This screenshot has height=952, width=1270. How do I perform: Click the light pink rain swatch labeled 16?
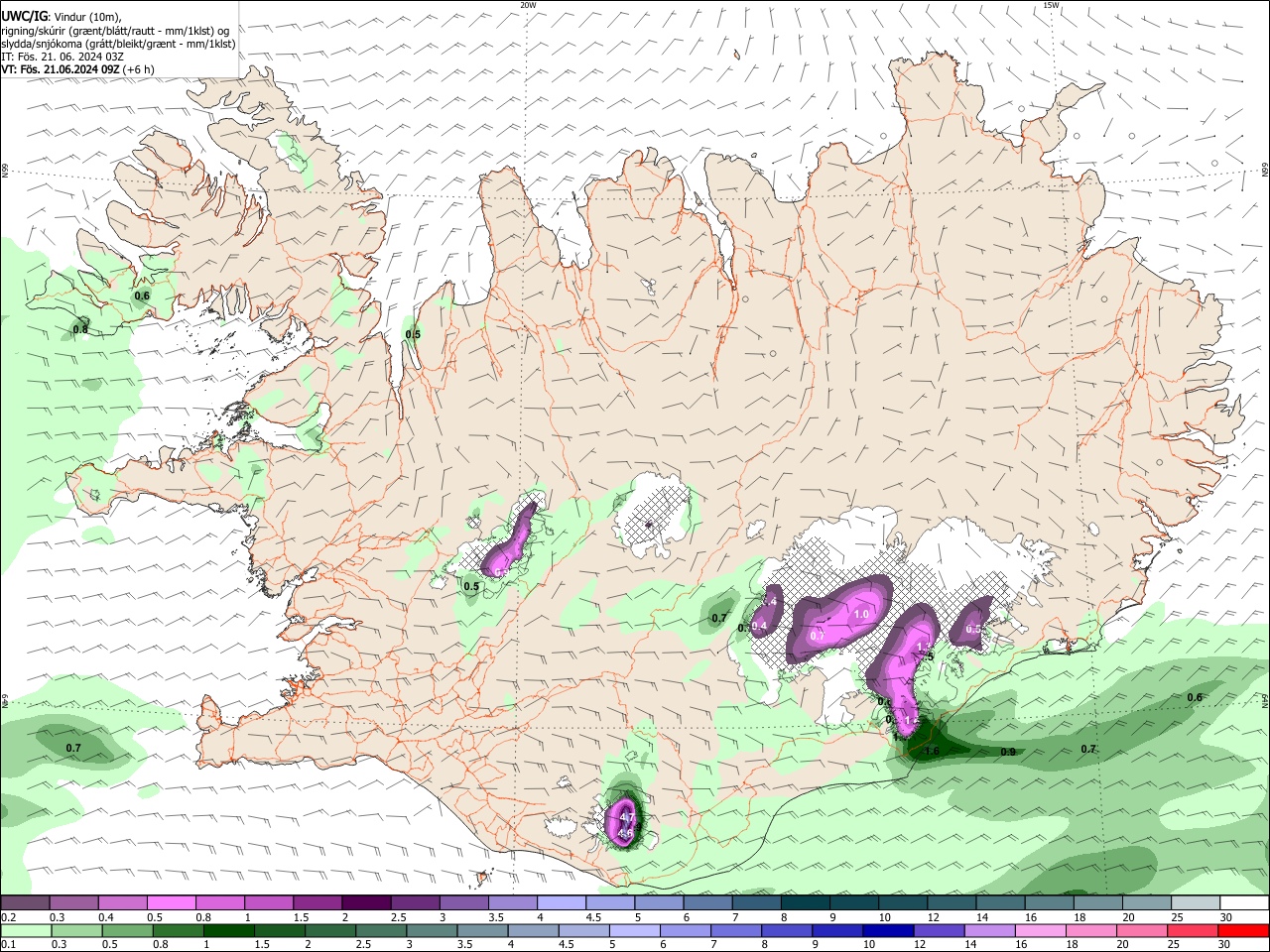coord(1039,931)
